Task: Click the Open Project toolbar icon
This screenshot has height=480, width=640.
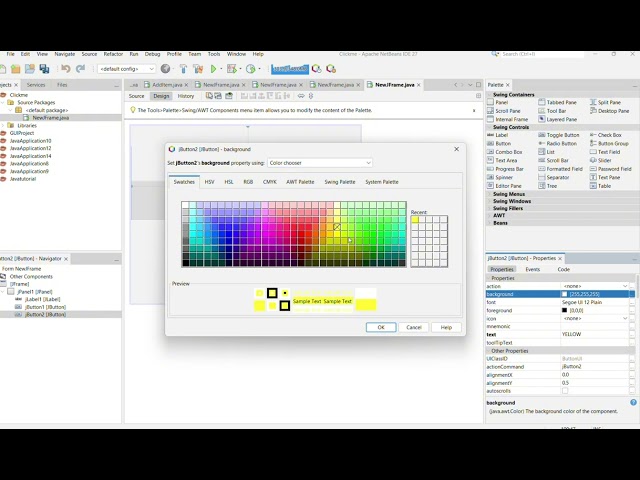Action: pos(30,69)
